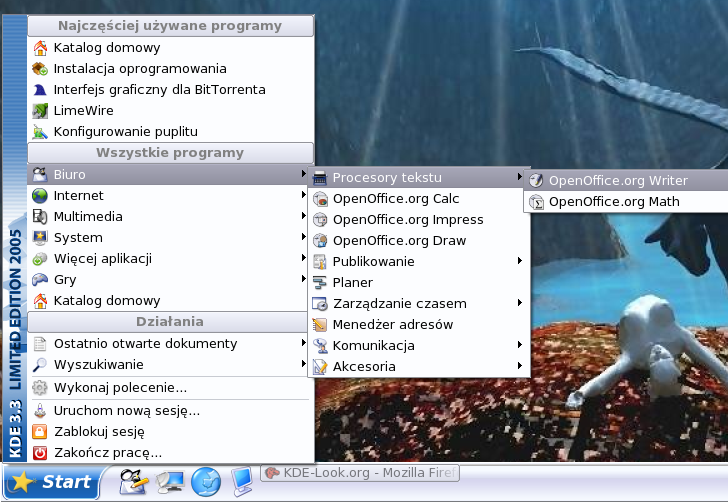
Task: Click the OpenOffice.org Writer icon
Action: point(536,181)
